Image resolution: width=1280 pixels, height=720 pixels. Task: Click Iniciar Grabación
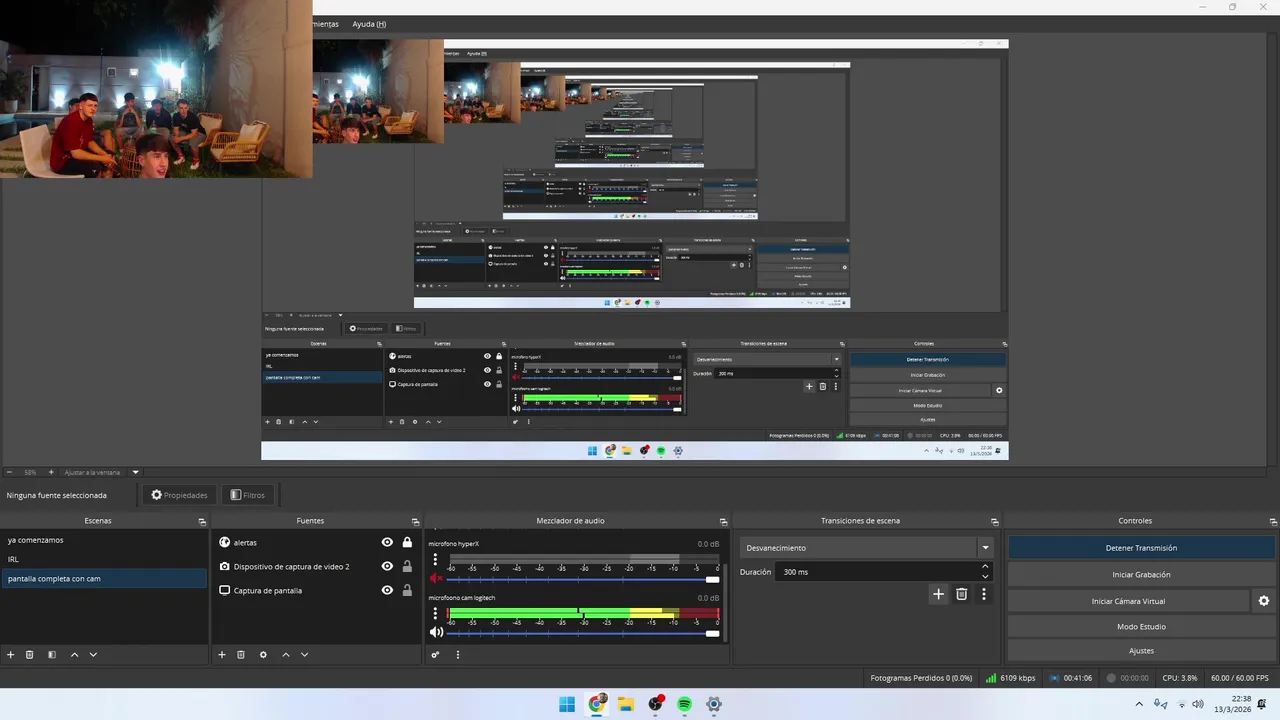1141,575
